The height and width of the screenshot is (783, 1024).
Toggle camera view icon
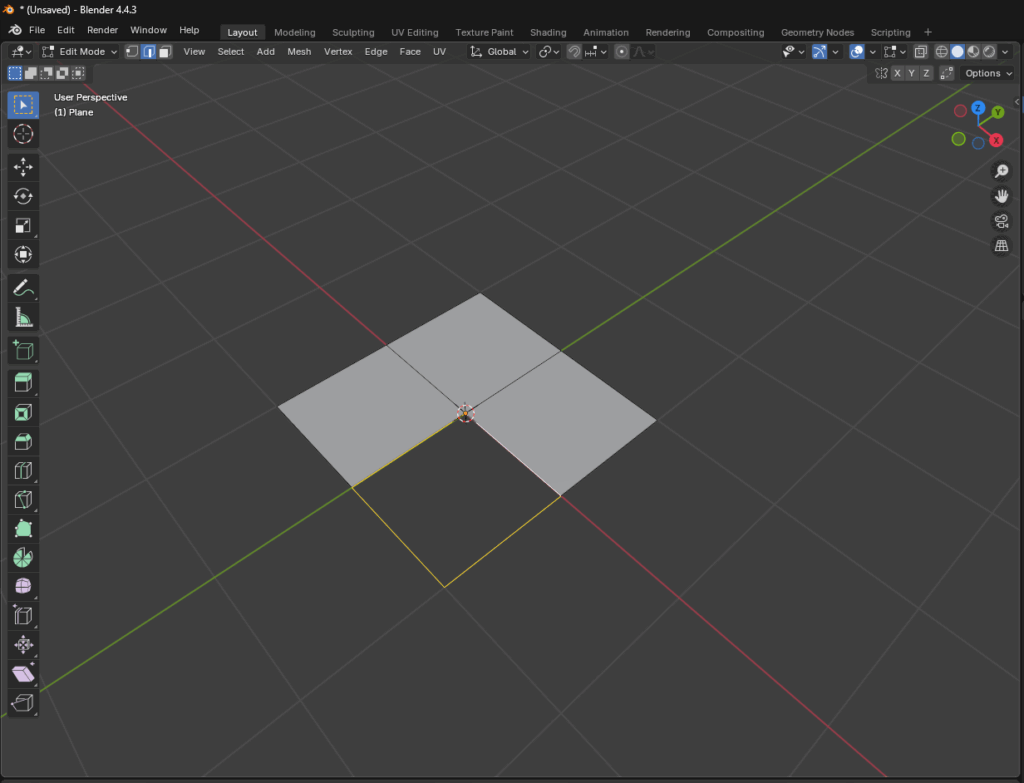tap(1001, 221)
